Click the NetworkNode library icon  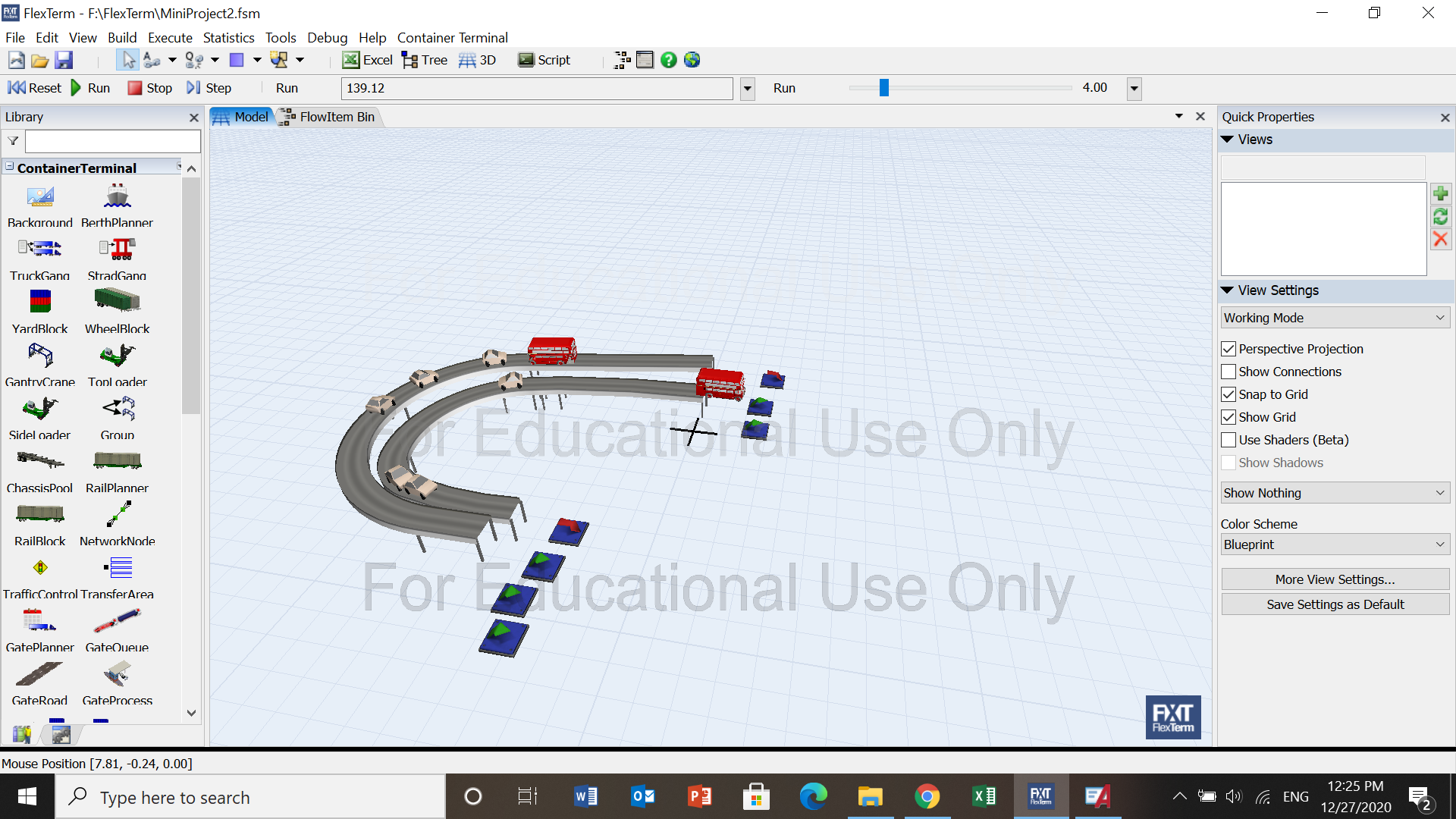point(117,515)
